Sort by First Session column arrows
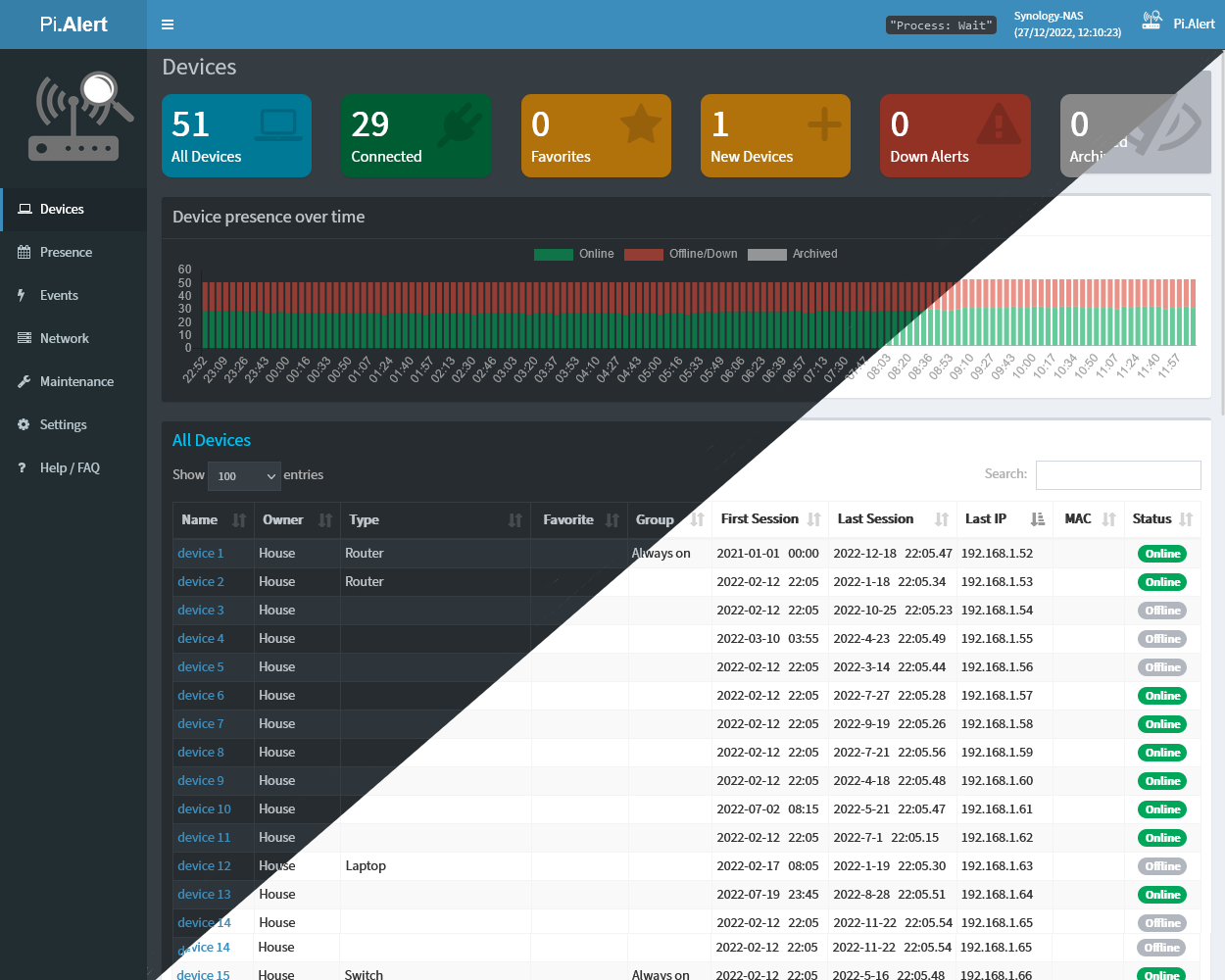The image size is (1225, 980). tap(813, 519)
